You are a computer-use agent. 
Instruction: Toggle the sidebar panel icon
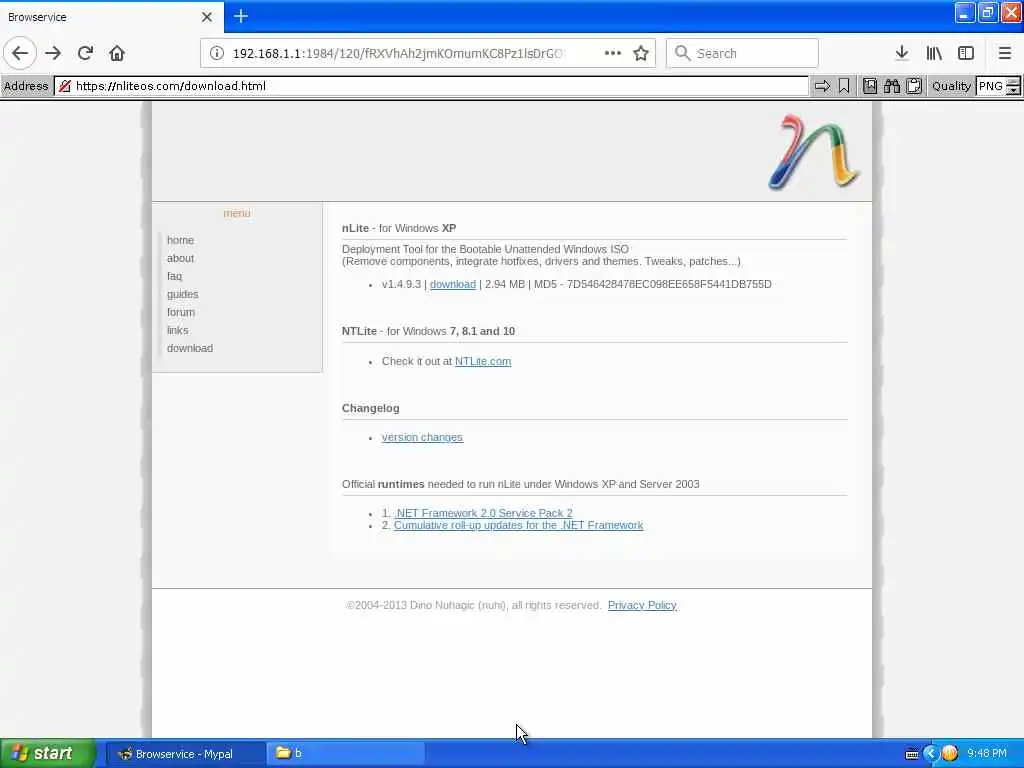(x=966, y=53)
